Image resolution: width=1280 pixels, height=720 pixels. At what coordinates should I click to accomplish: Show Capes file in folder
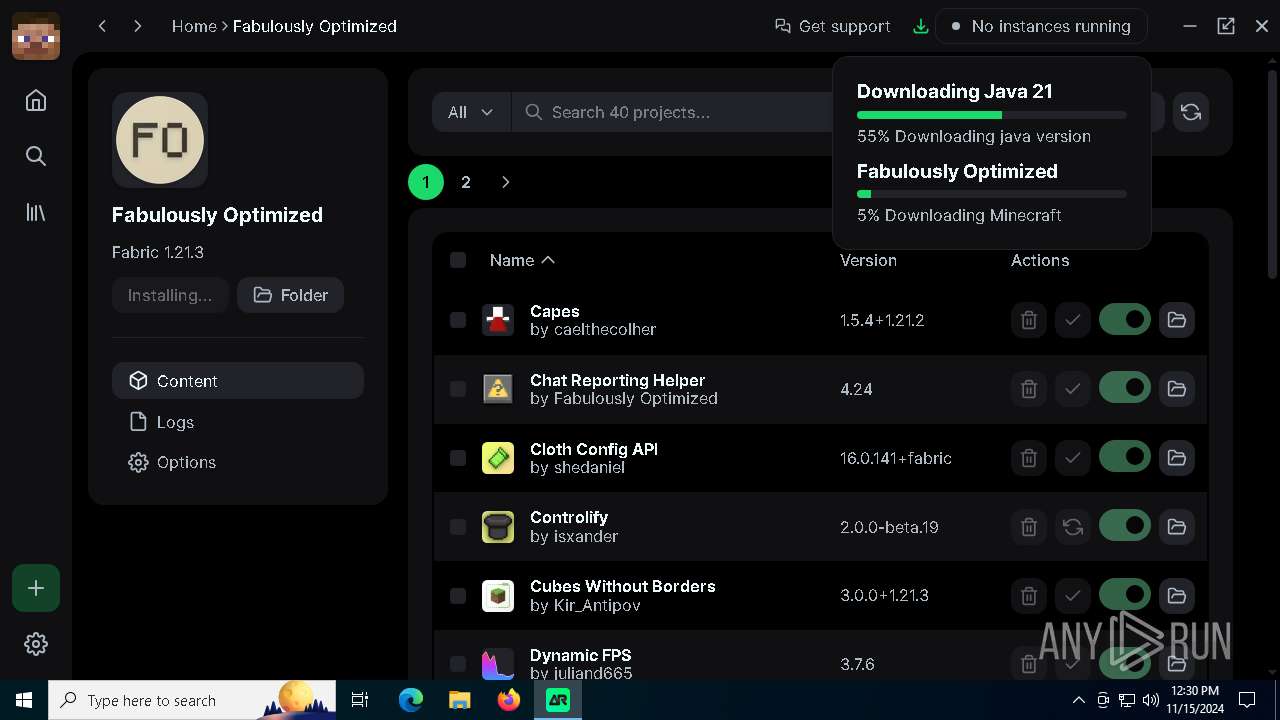coord(1177,320)
